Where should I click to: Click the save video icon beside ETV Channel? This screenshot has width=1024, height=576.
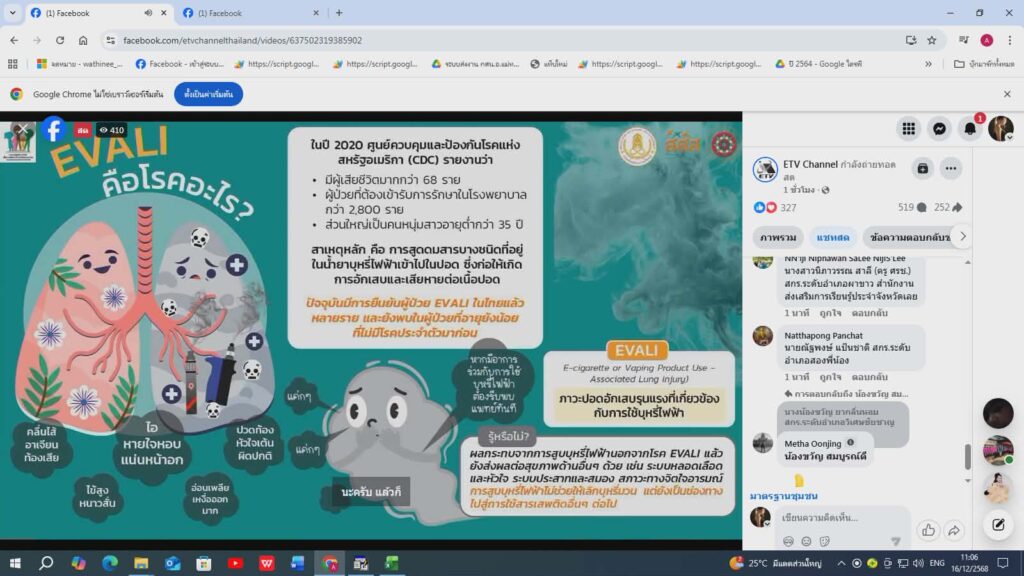pyautogui.click(x=922, y=168)
